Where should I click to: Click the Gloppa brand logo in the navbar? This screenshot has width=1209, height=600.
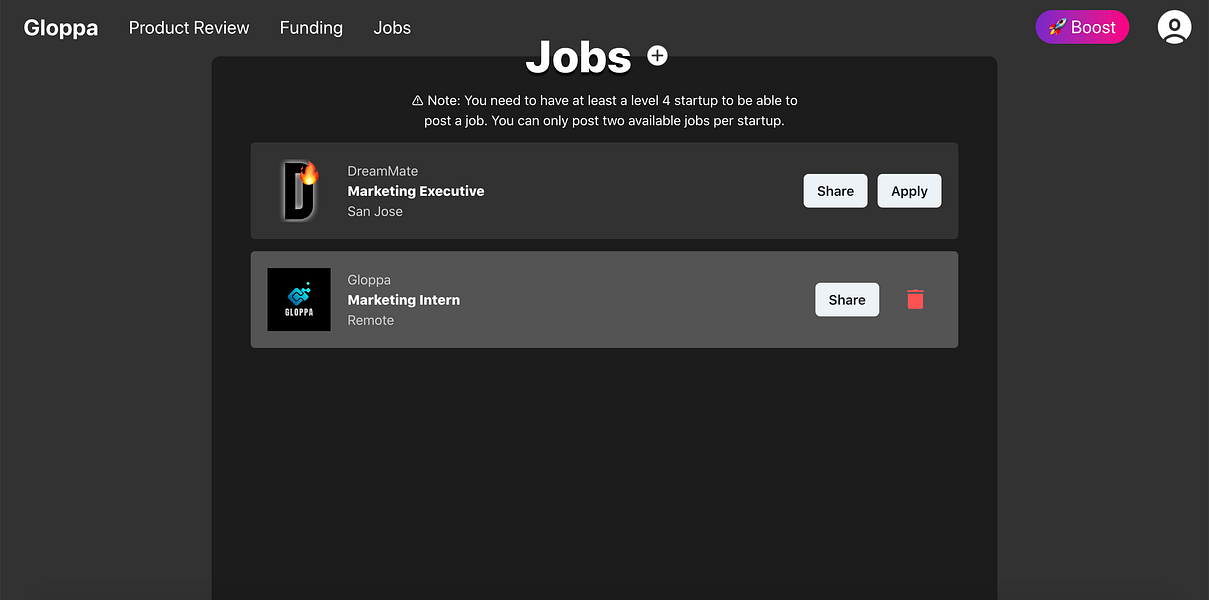click(60, 27)
